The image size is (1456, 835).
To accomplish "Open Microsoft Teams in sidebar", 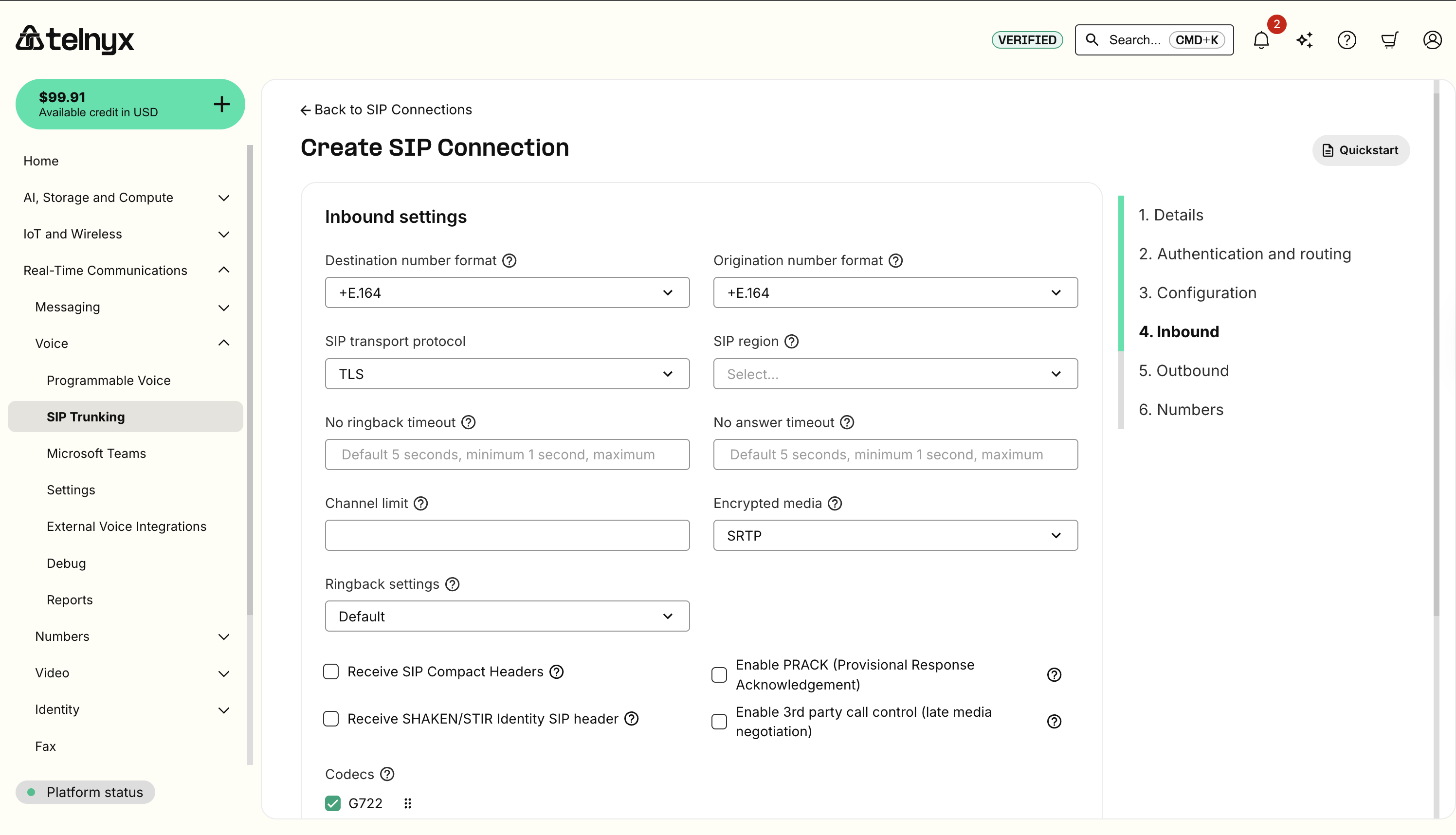I will 96,454.
